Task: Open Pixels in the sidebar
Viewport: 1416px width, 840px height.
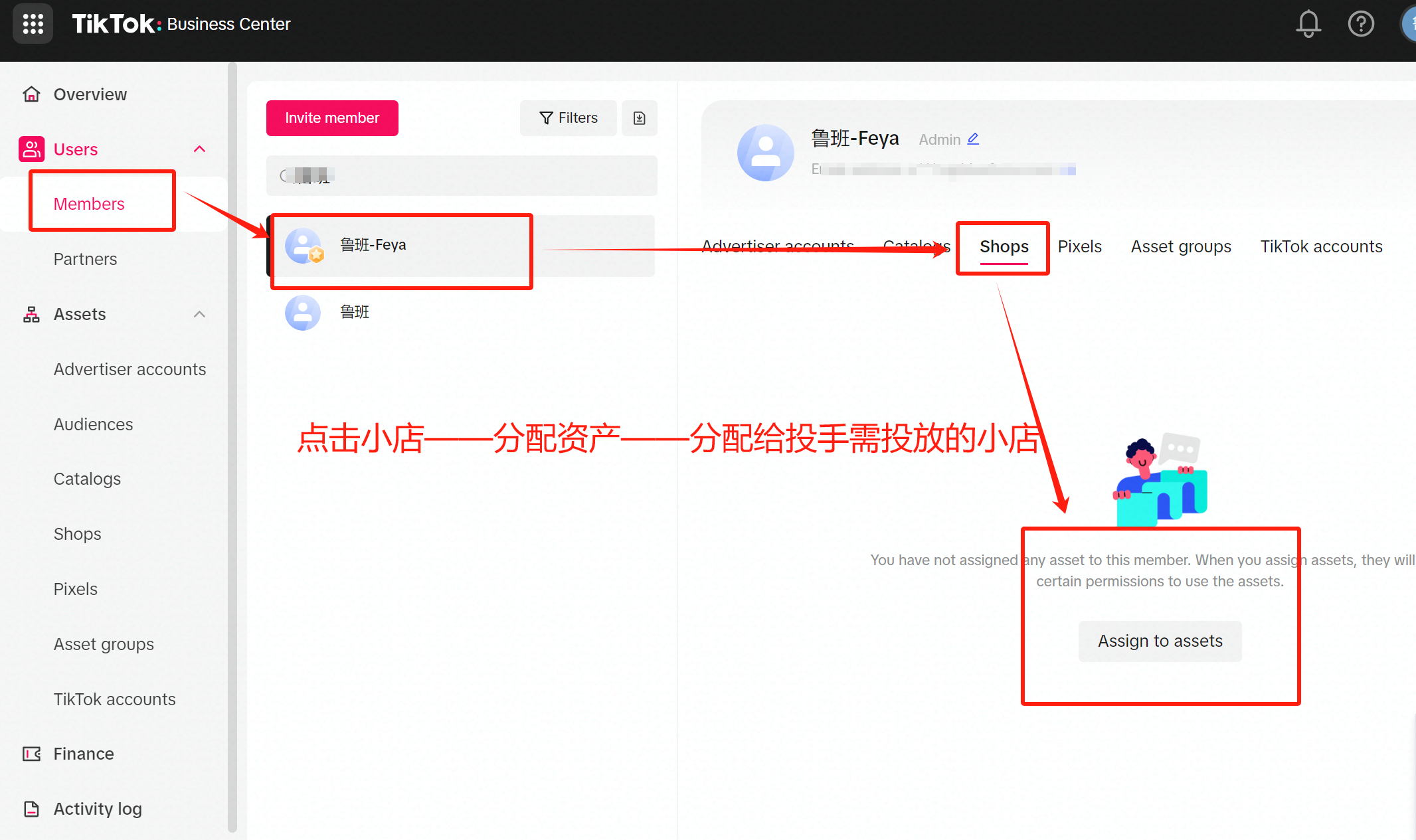Action: click(75, 589)
